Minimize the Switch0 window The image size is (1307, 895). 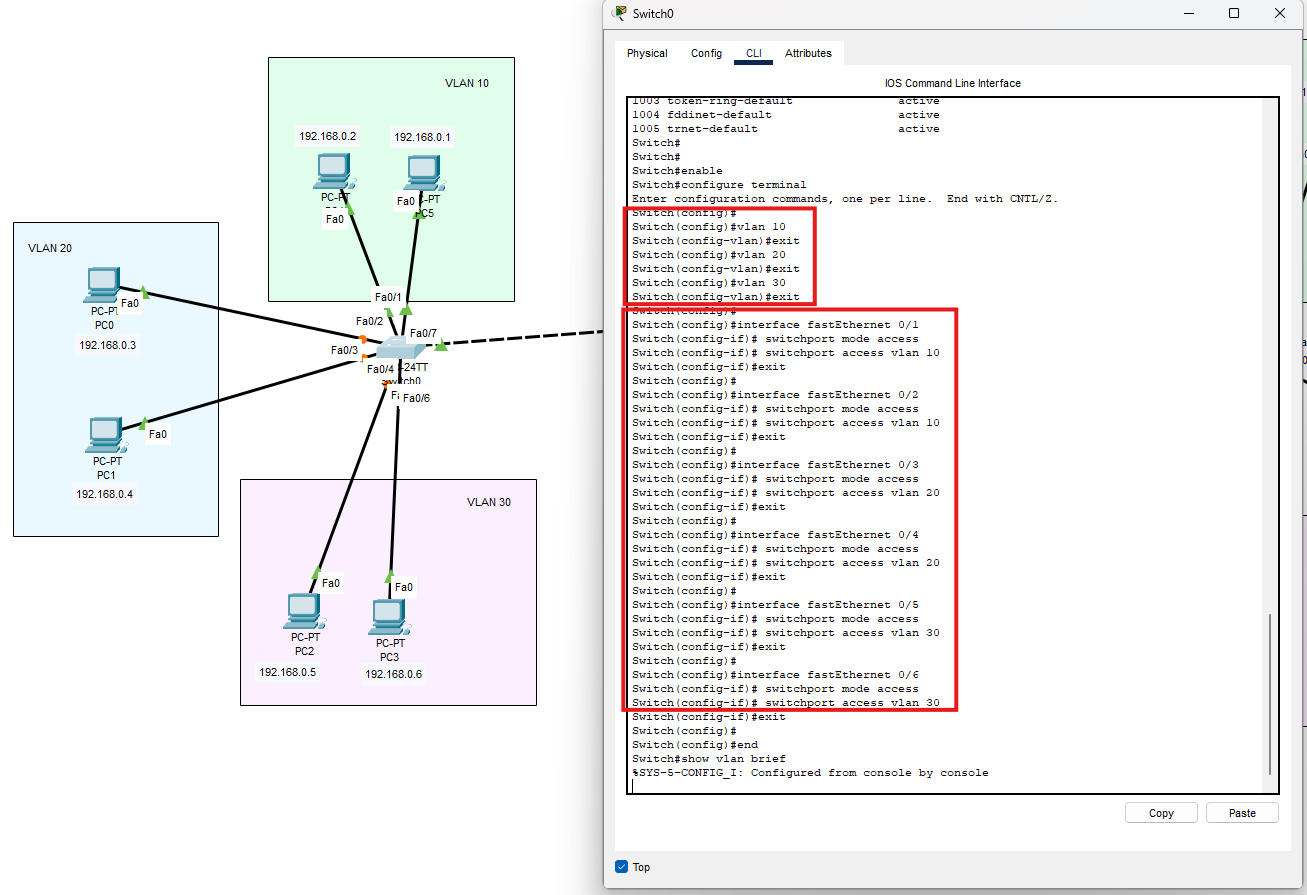[1188, 13]
